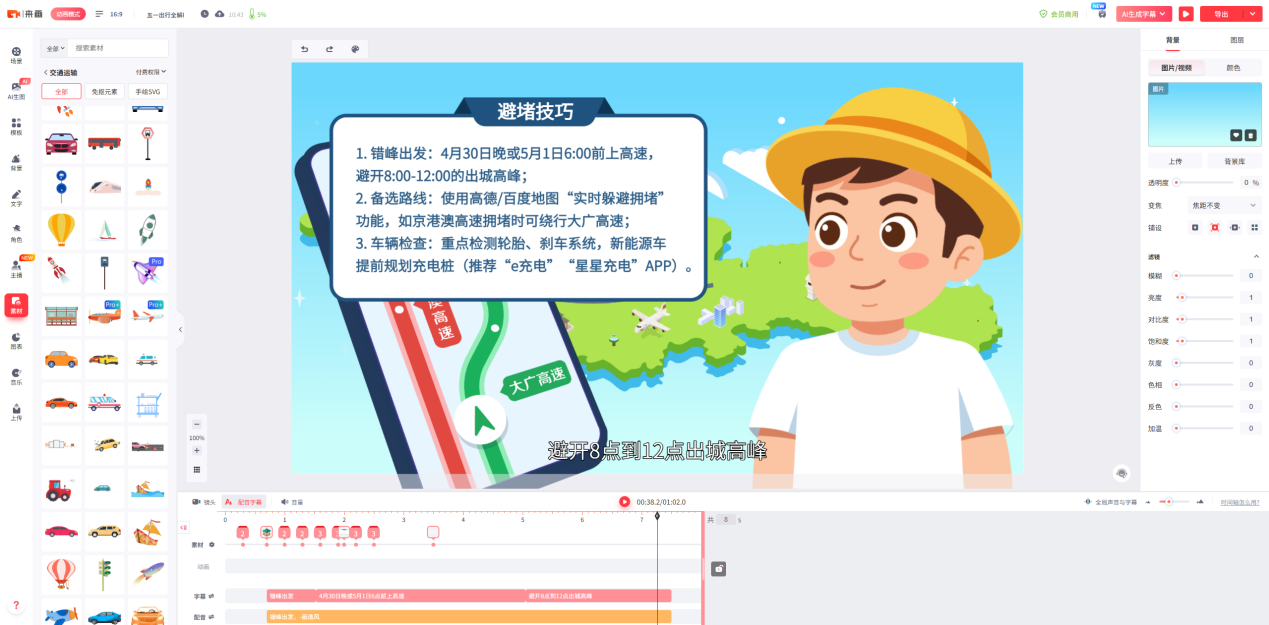Open the 配音字幕 timeline tab

[245, 502]
